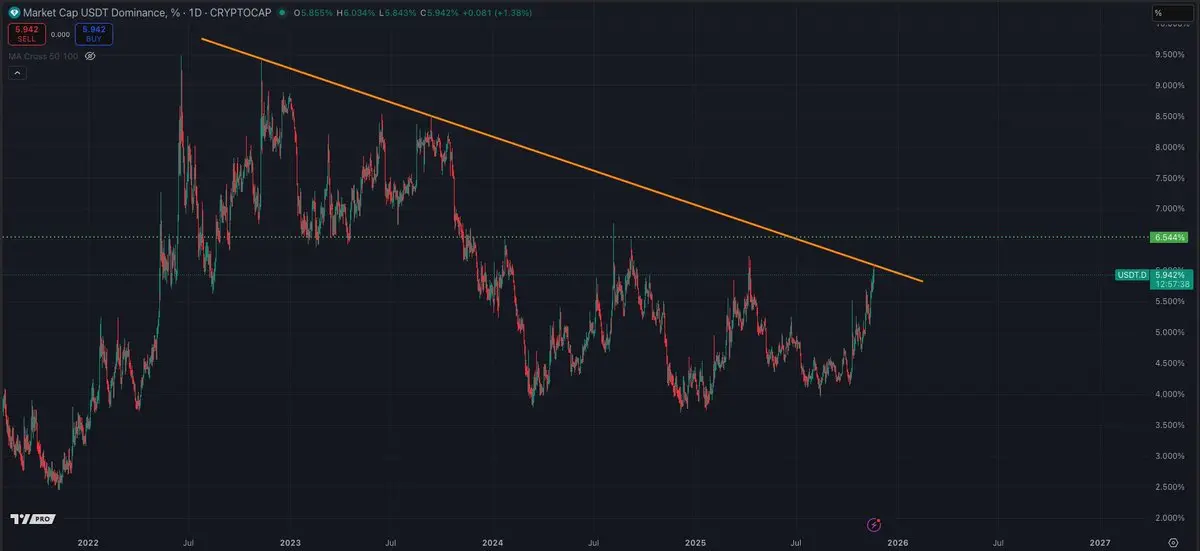This screenshot has width=1200, height=551.
Task: Click the 6.544% green price label
Action: tap(1167, 238)
